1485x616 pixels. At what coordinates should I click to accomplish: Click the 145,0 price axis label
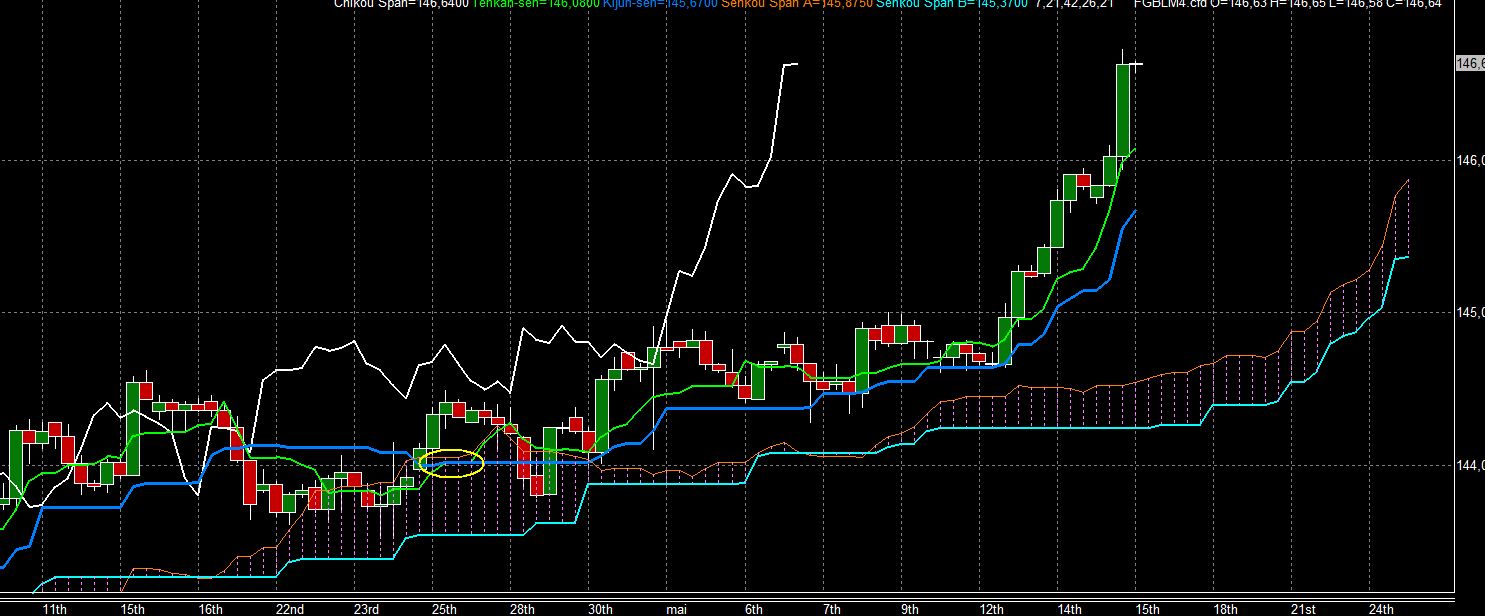1471,312
